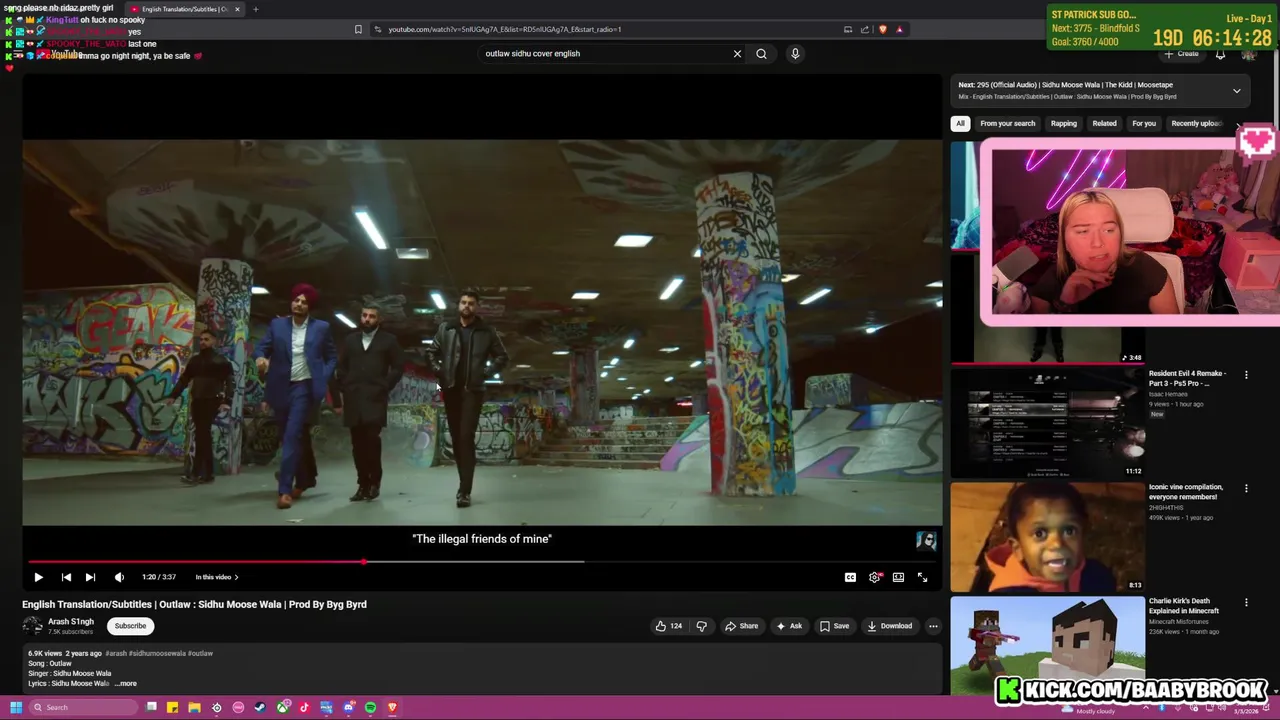Mute the video volume speaker icon
The width and height of the screenshot is (1280, 720).
tap(119, 577)
